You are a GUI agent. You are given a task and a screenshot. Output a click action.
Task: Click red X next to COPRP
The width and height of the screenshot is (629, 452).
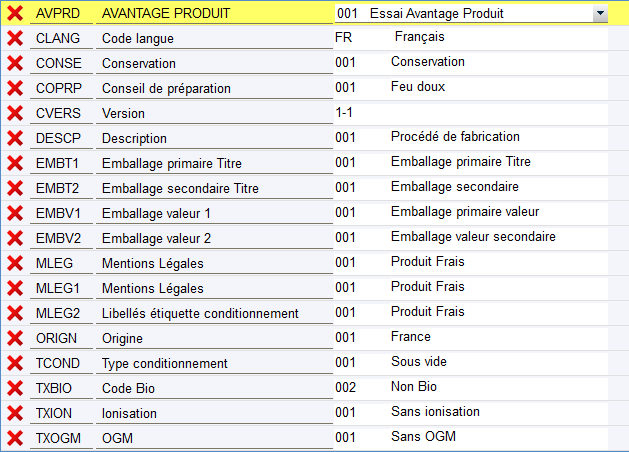point(15,89)
